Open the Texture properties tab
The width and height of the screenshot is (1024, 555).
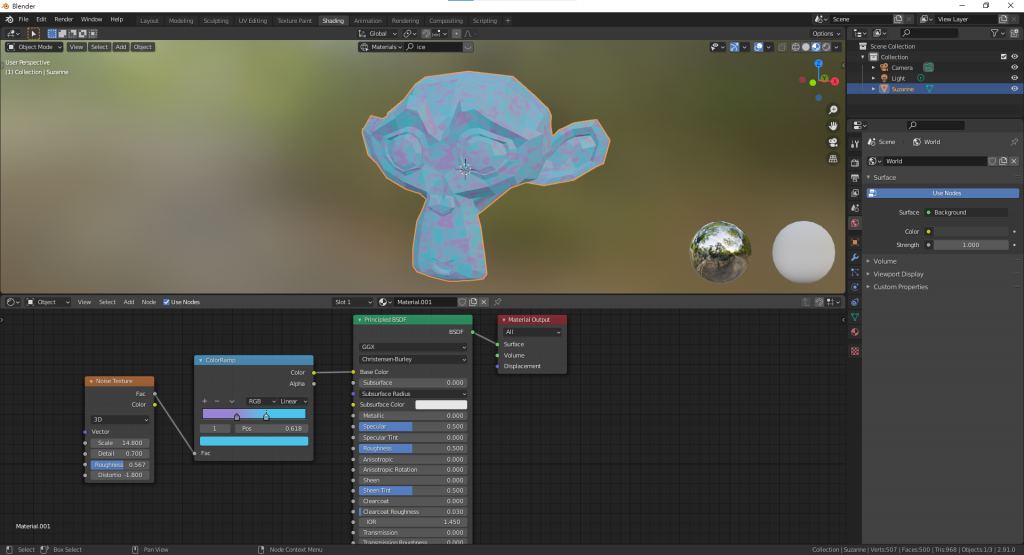(x=855, y=351)
